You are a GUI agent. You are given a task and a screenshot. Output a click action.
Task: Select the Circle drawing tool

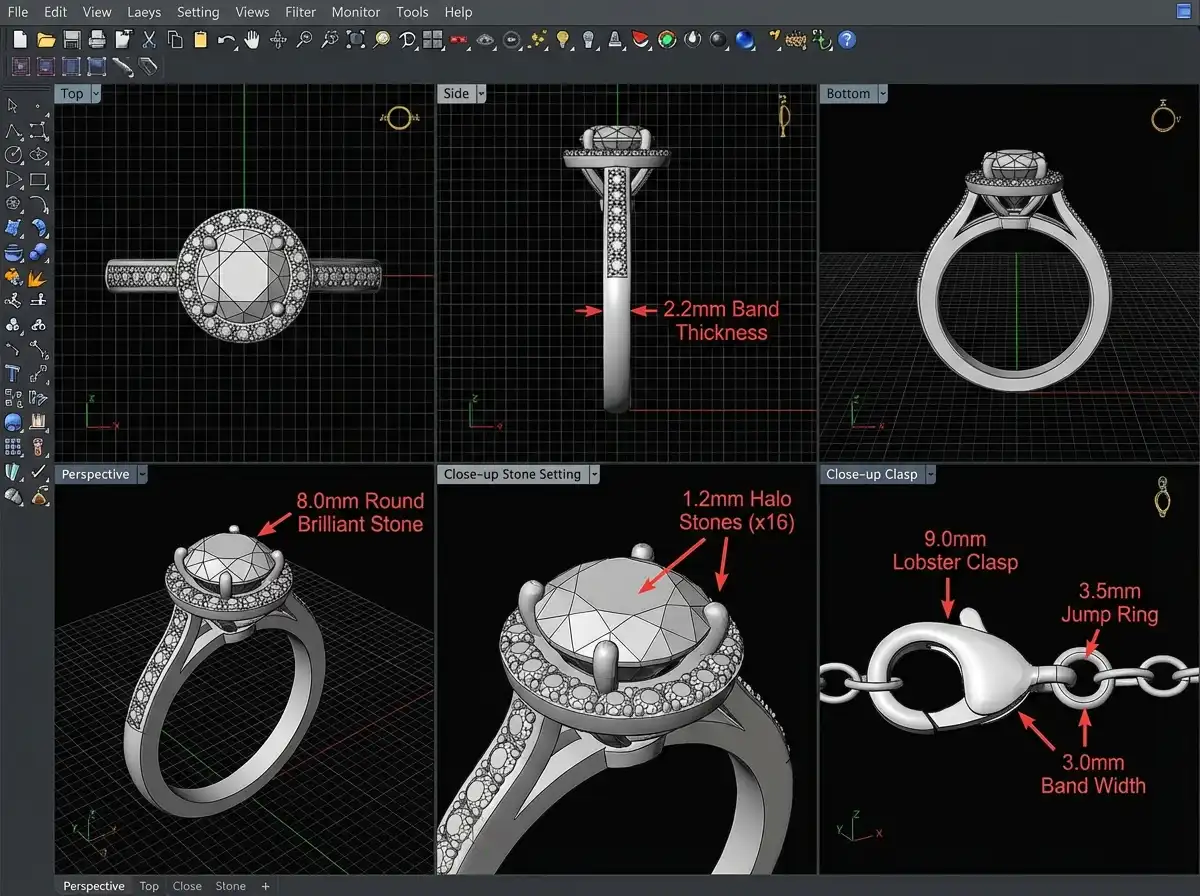coord(12,154)
